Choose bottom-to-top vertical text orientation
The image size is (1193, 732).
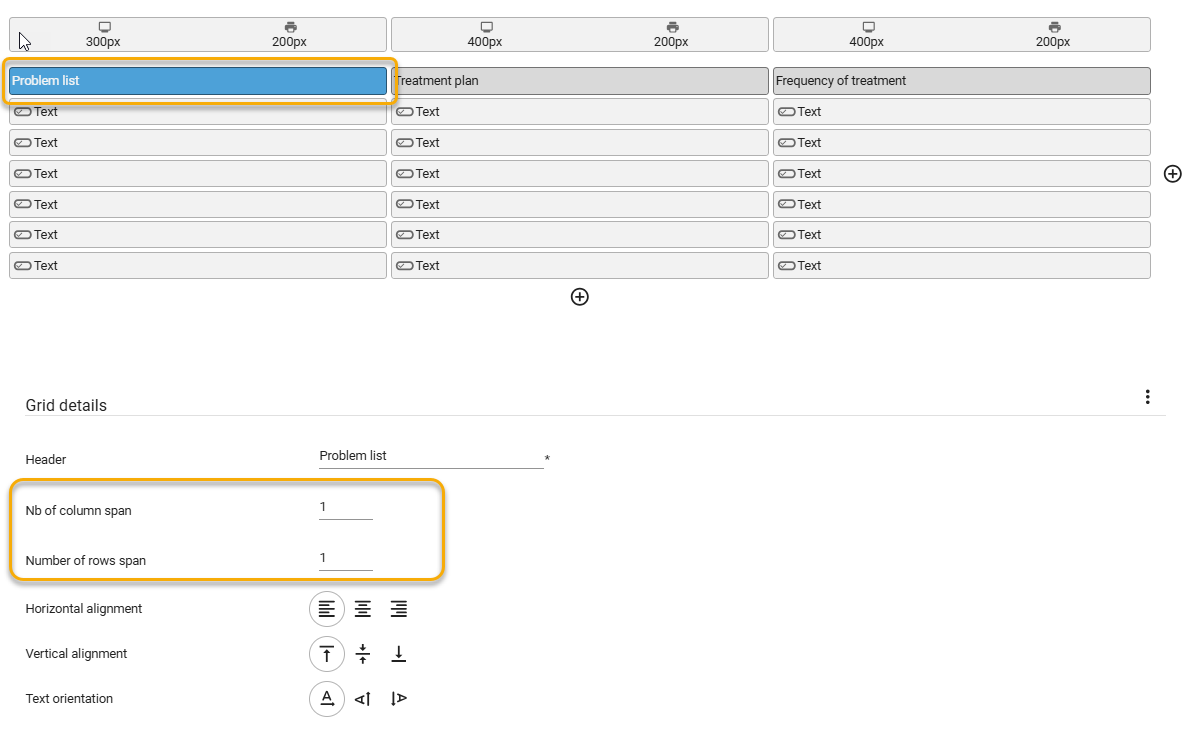(363, 699)
